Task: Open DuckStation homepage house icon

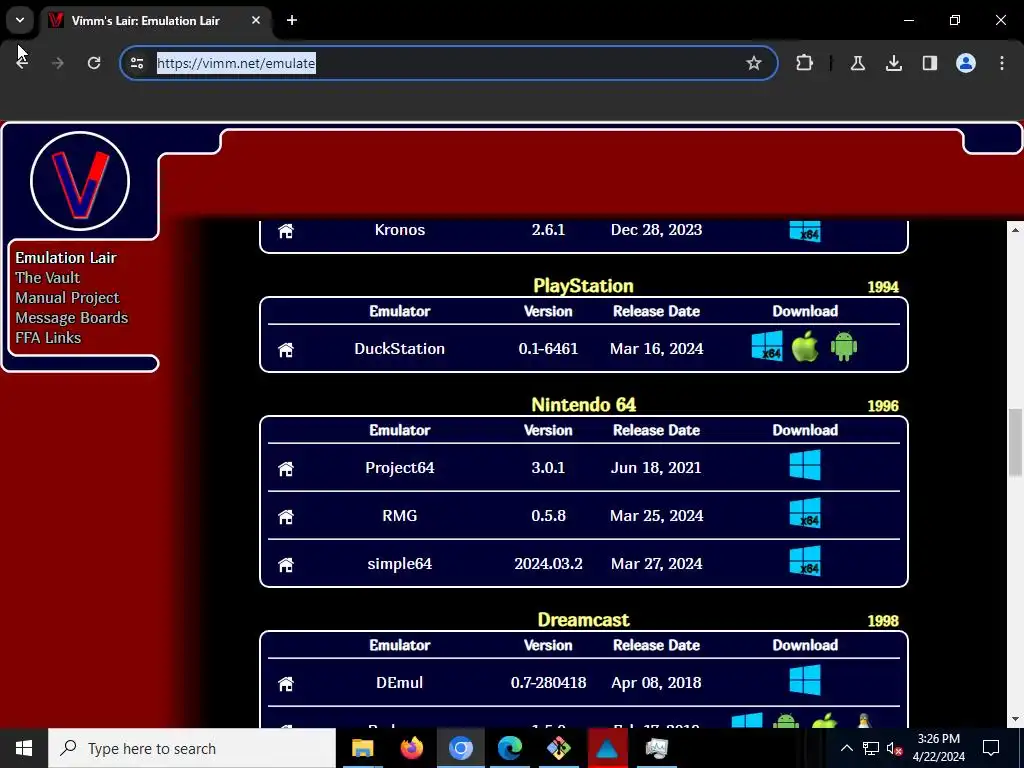Action: point(286,349)
